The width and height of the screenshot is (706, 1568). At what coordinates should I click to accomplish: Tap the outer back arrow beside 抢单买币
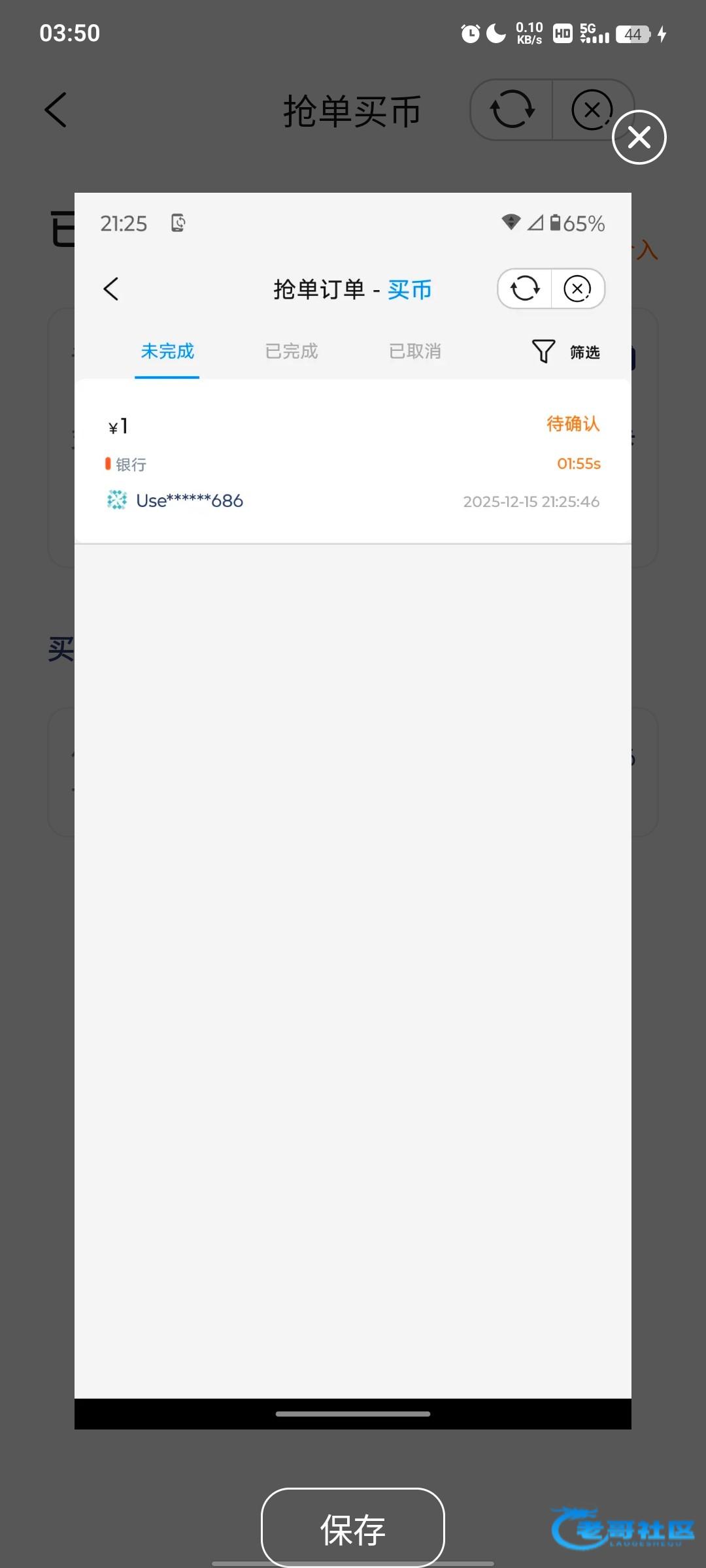56,109
